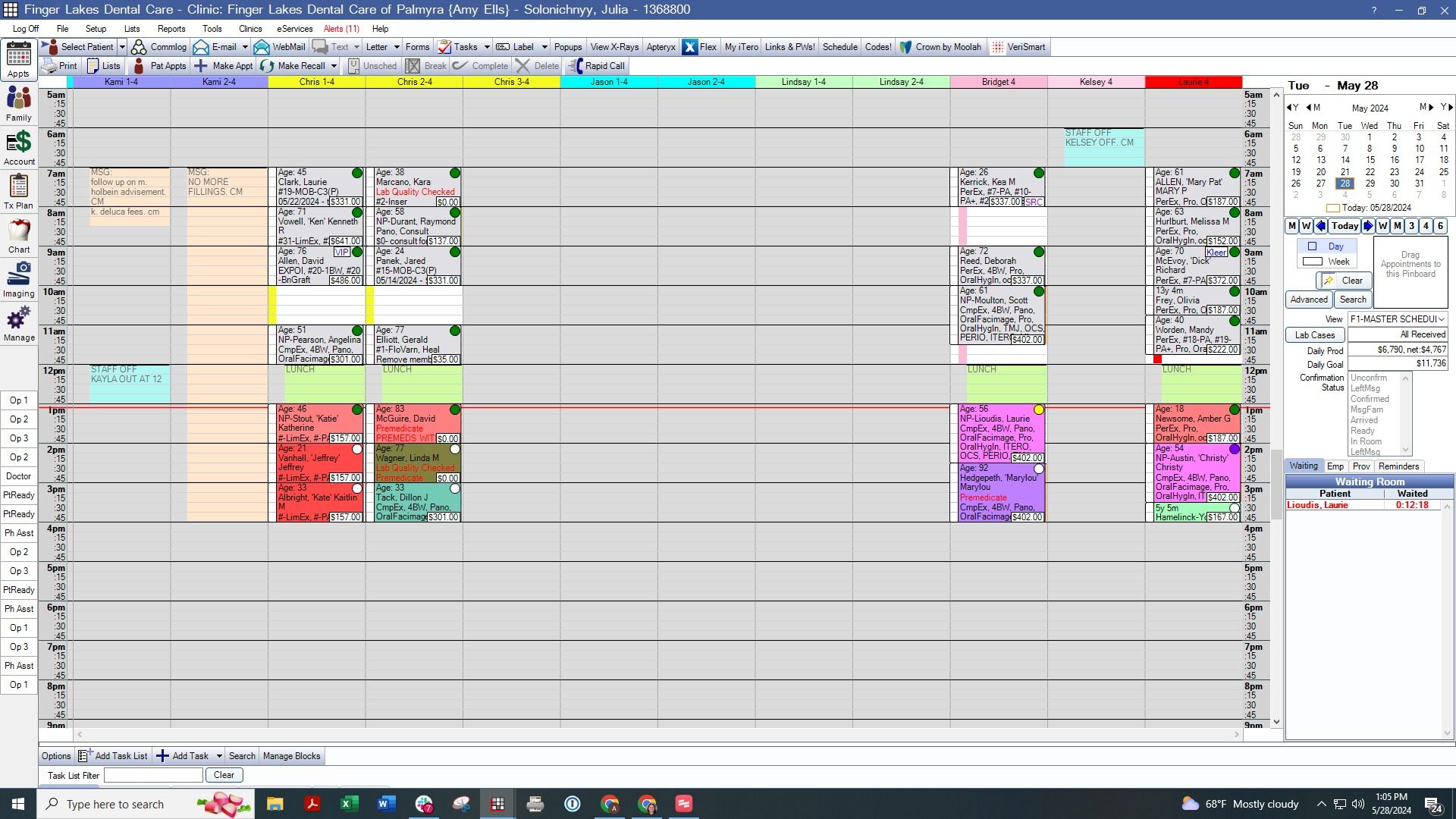This screenshot has height=819, width=1456.
Task: Expand the Make Recall dropdown arrow
Action: (334, 66)
